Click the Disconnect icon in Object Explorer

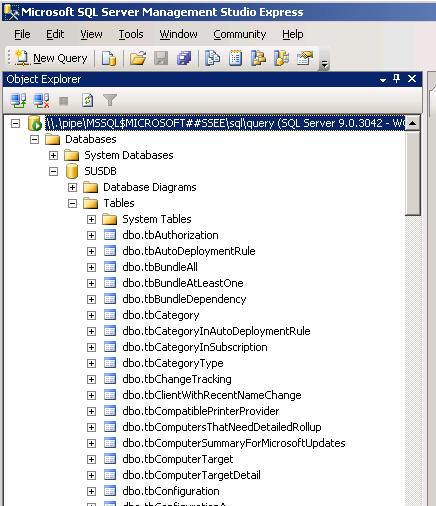pos(42,100)
